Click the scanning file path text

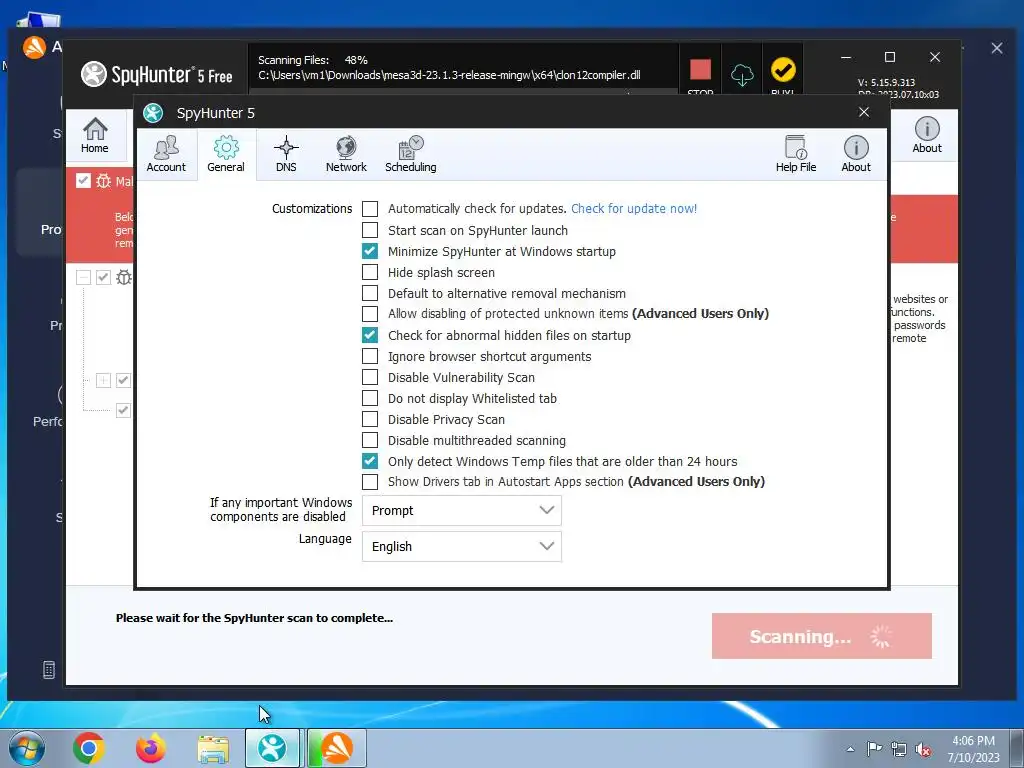point(449,75)
